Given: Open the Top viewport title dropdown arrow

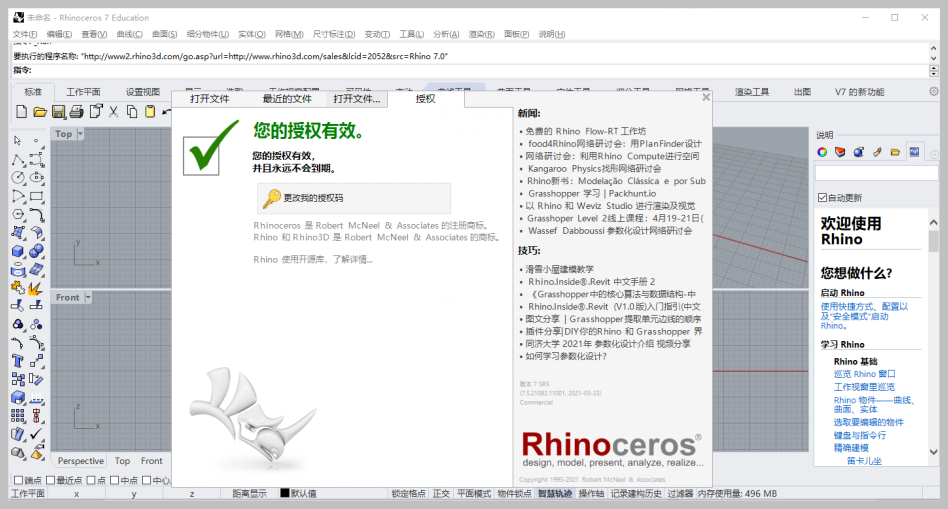Looking at the screenshot, I should (80, 134).
